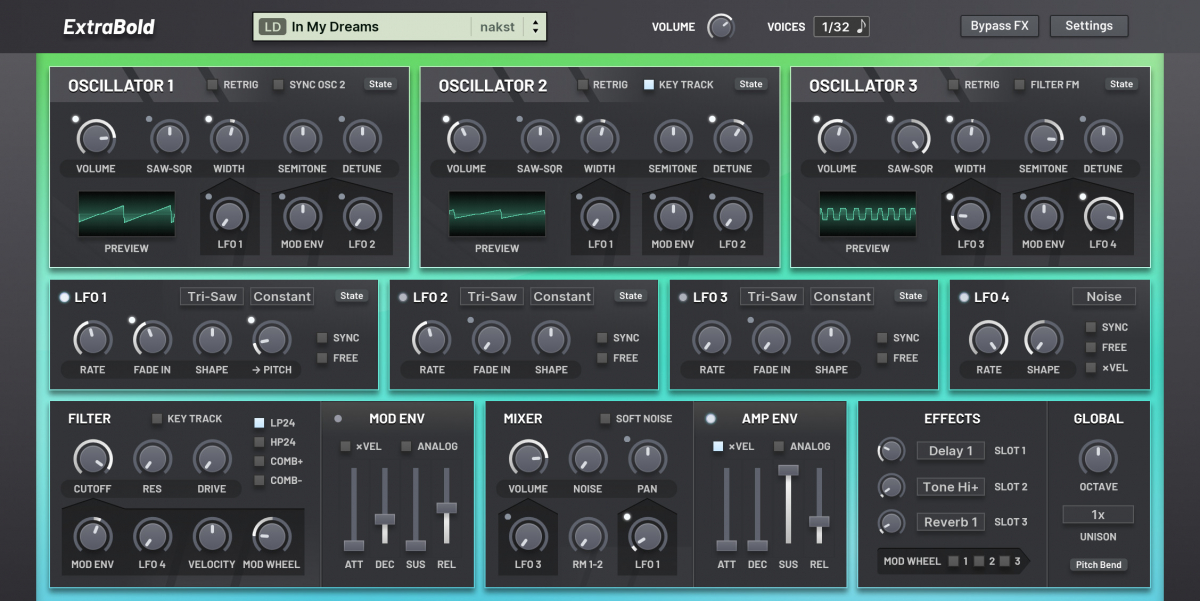This screenshot has height=601, width=1200.
Task: Enable Sync Osc 2 checkbox
Action: [x=279, y=85]
